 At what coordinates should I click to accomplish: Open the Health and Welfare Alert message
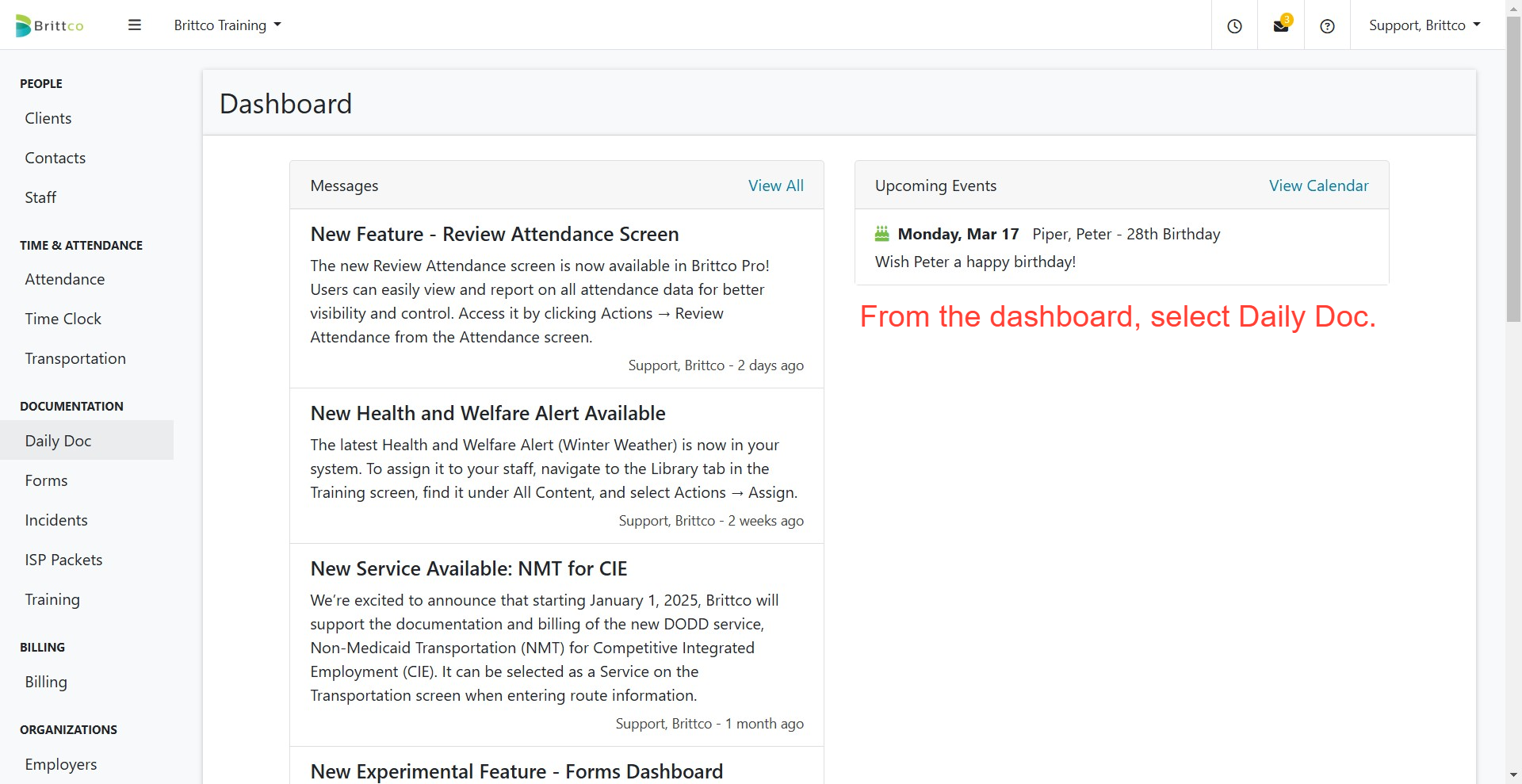point(488,413)
